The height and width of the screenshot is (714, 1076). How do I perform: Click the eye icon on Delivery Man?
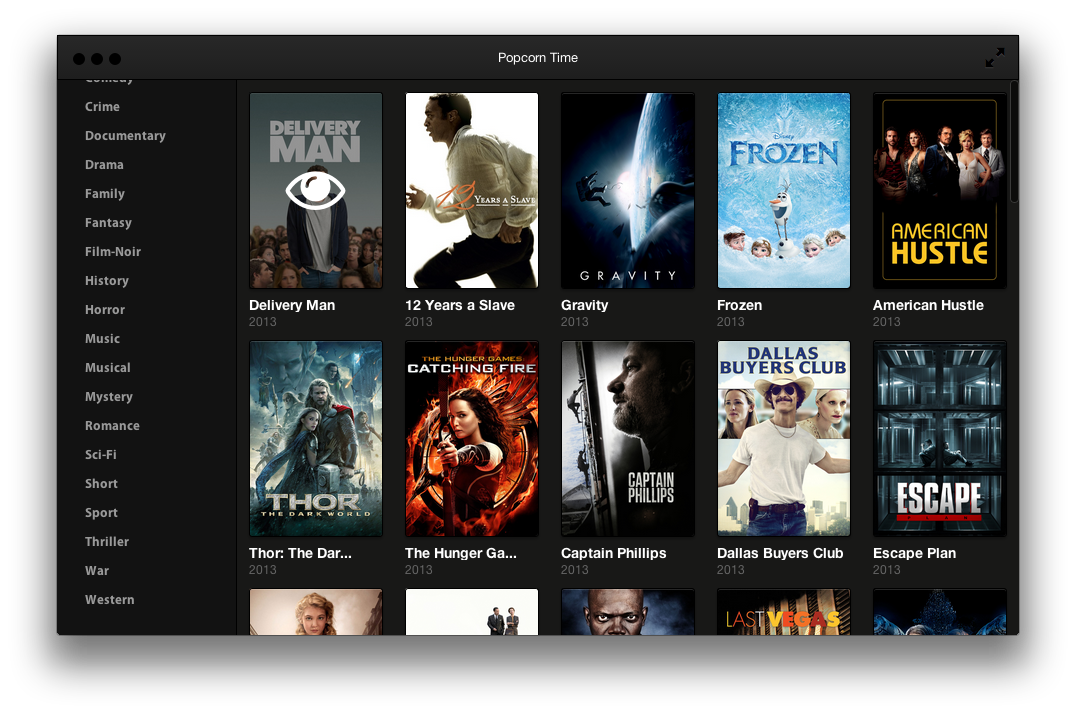coord(315,190)
